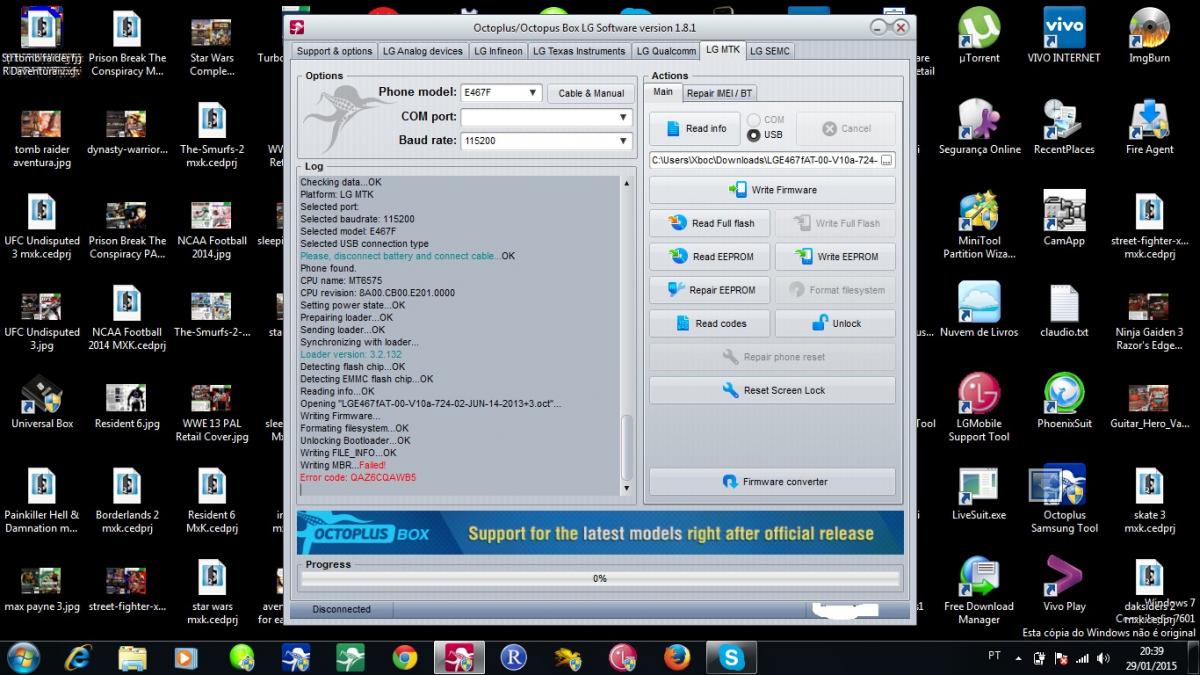
Task: Switch to LG Texas Instruments tab
Action: pyautogui.click(x=579, y=51)
